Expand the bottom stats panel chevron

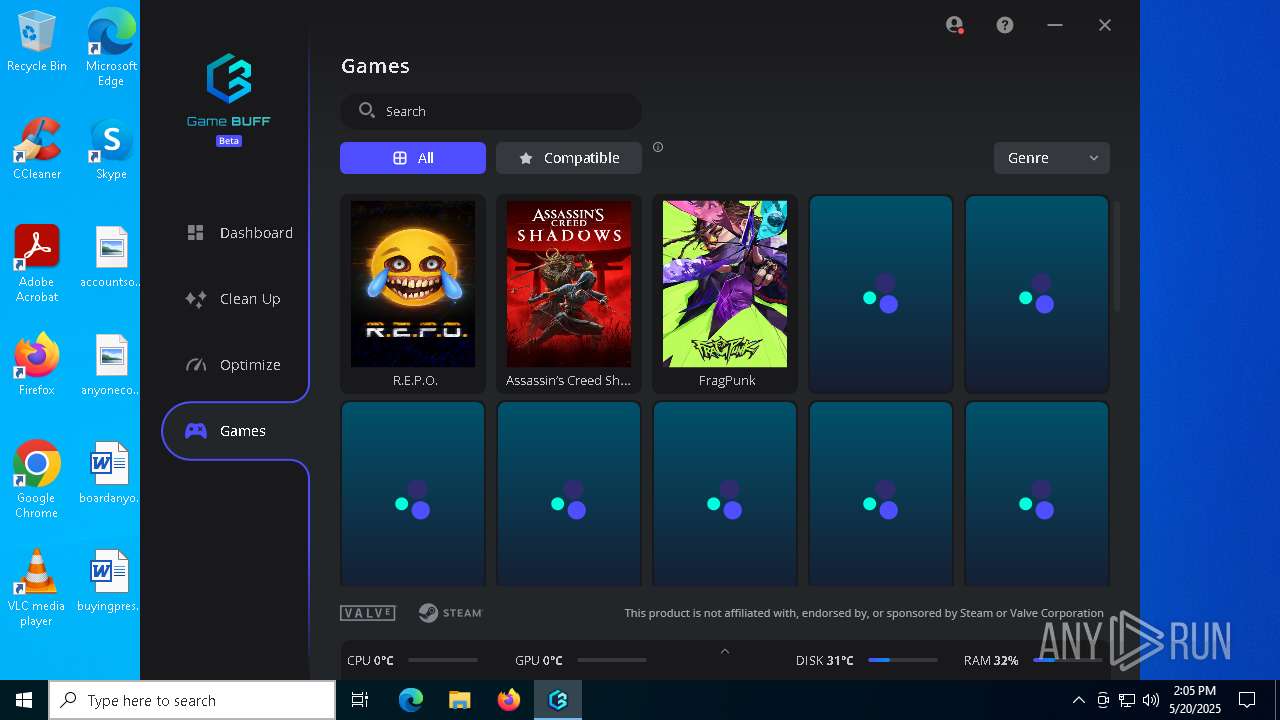click(725, 651)
